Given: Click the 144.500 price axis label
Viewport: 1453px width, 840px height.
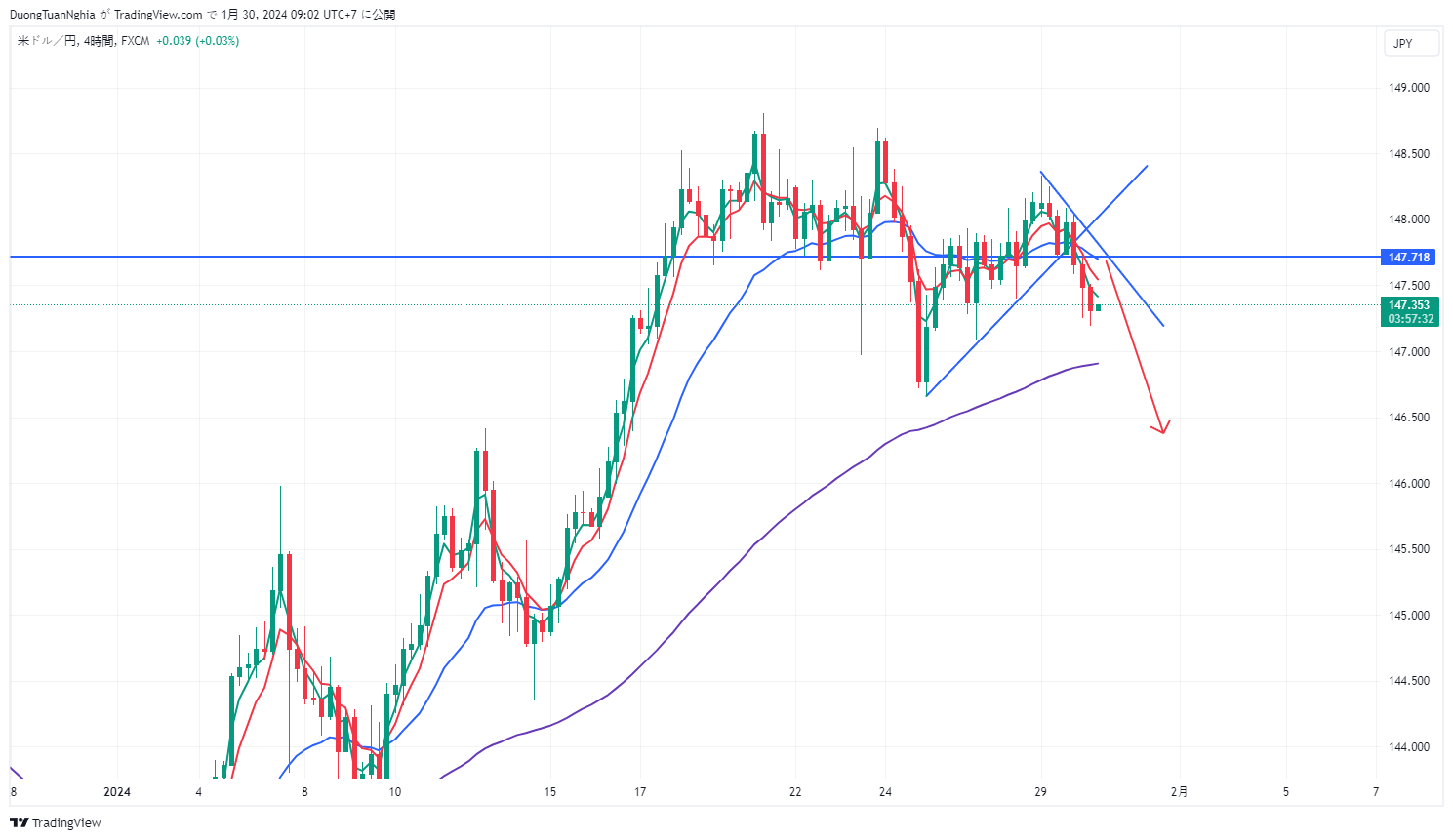Looking at the screenshot, I should [1409, 681].
